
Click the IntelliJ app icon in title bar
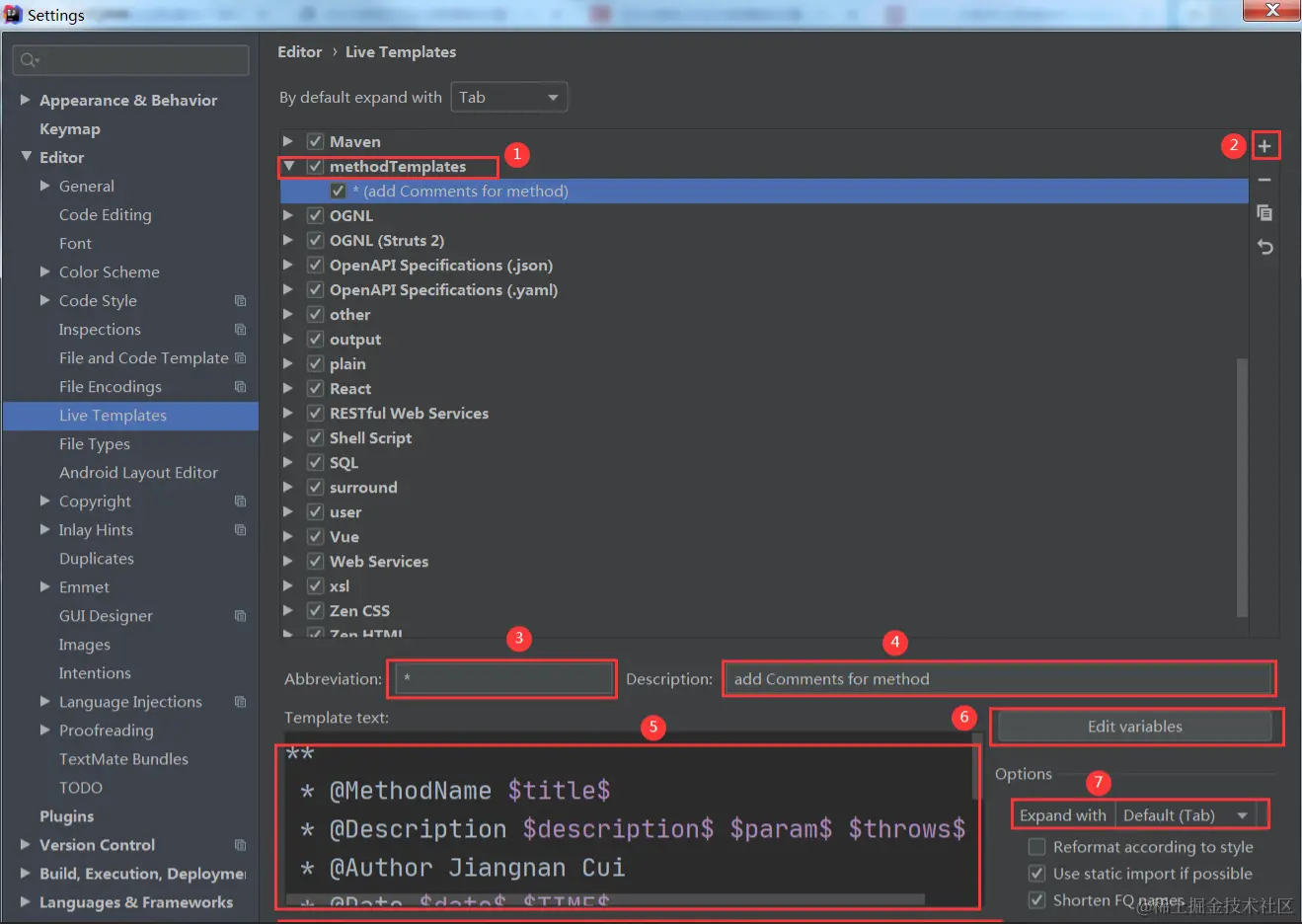click(13, 14)
